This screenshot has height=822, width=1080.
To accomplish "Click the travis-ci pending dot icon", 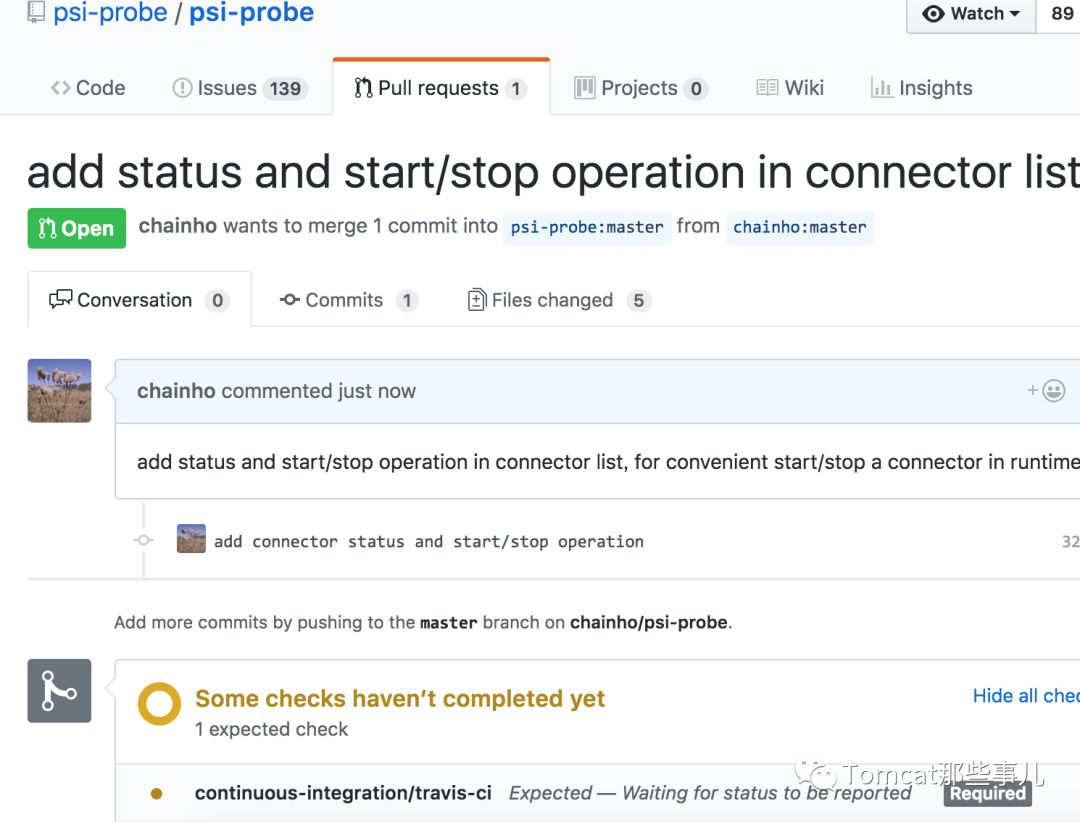I will [156, 794].
